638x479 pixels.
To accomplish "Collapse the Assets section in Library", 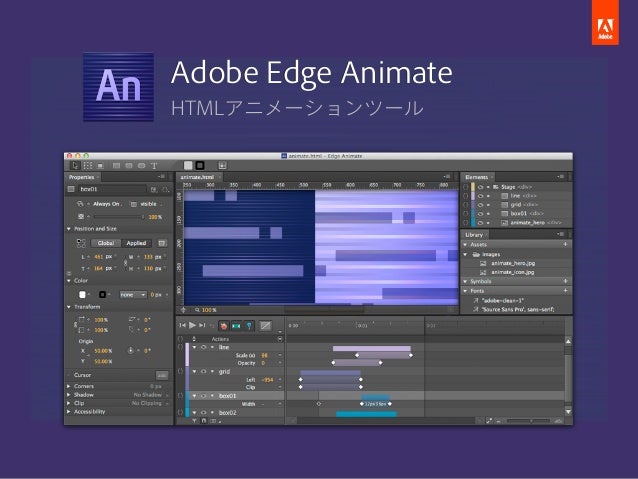I will click(x=465, y=245).
